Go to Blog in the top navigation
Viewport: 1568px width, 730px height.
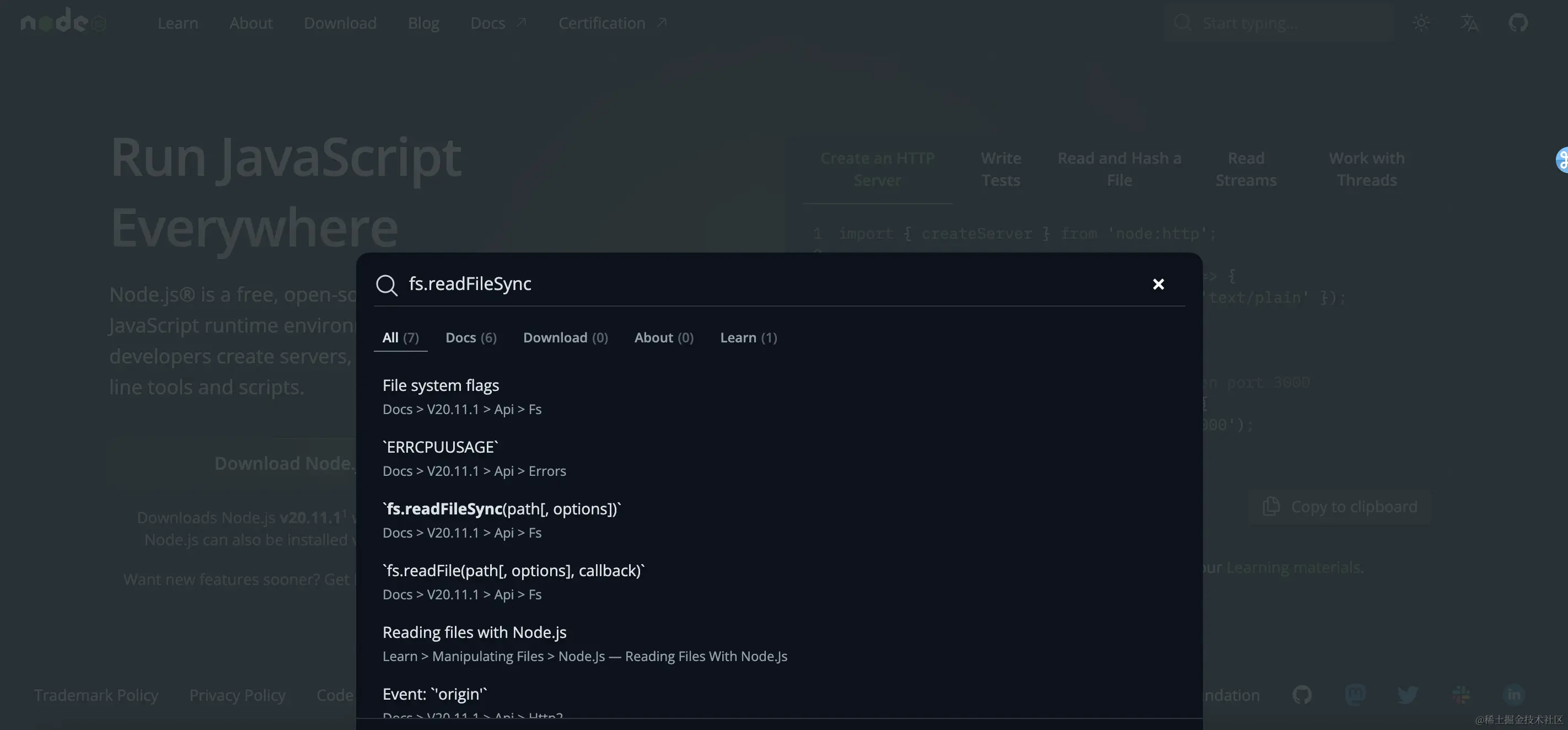(x=423, y=23)
